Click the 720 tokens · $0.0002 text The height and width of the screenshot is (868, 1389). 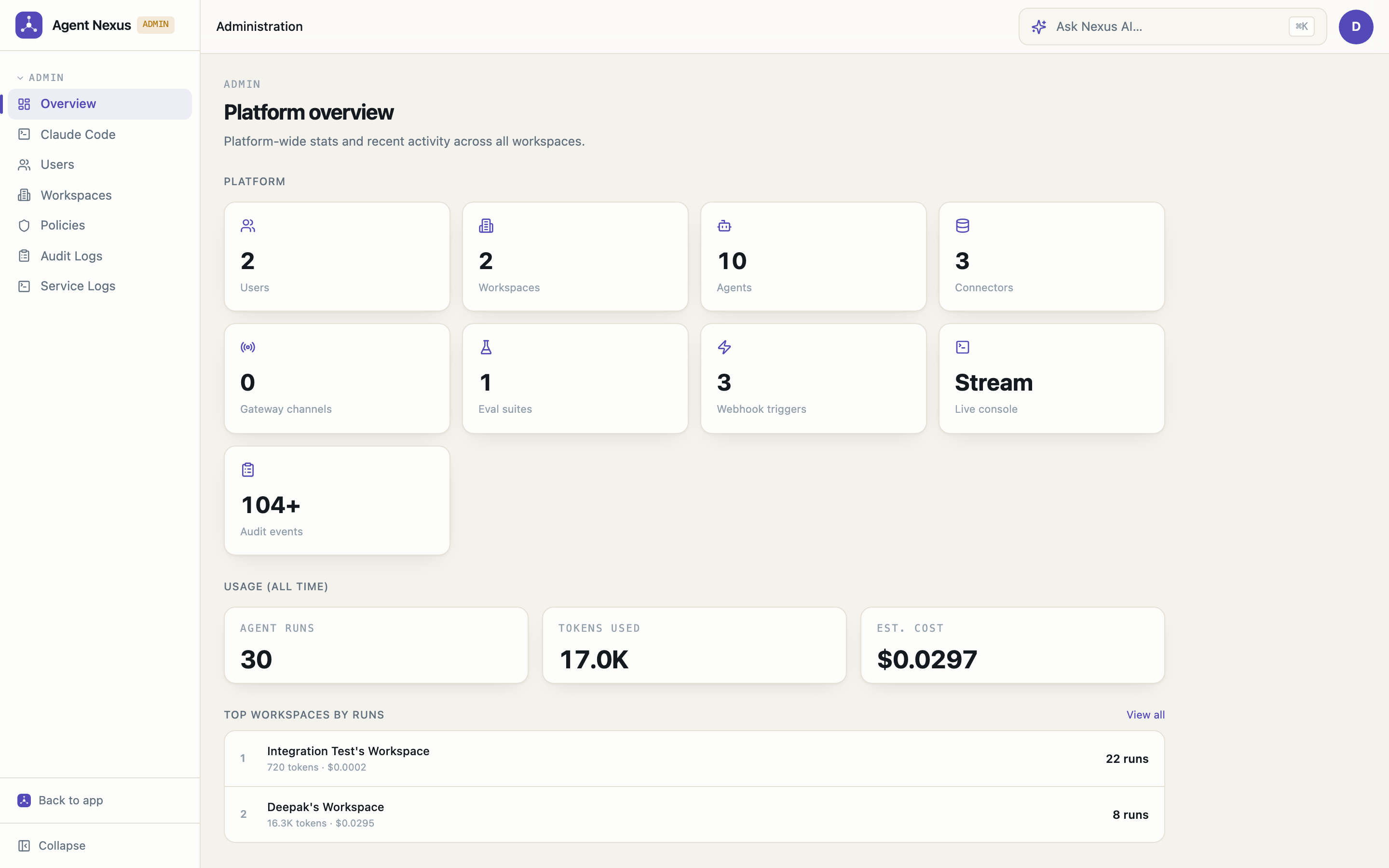pyautogui.click(x=316, y=767)
